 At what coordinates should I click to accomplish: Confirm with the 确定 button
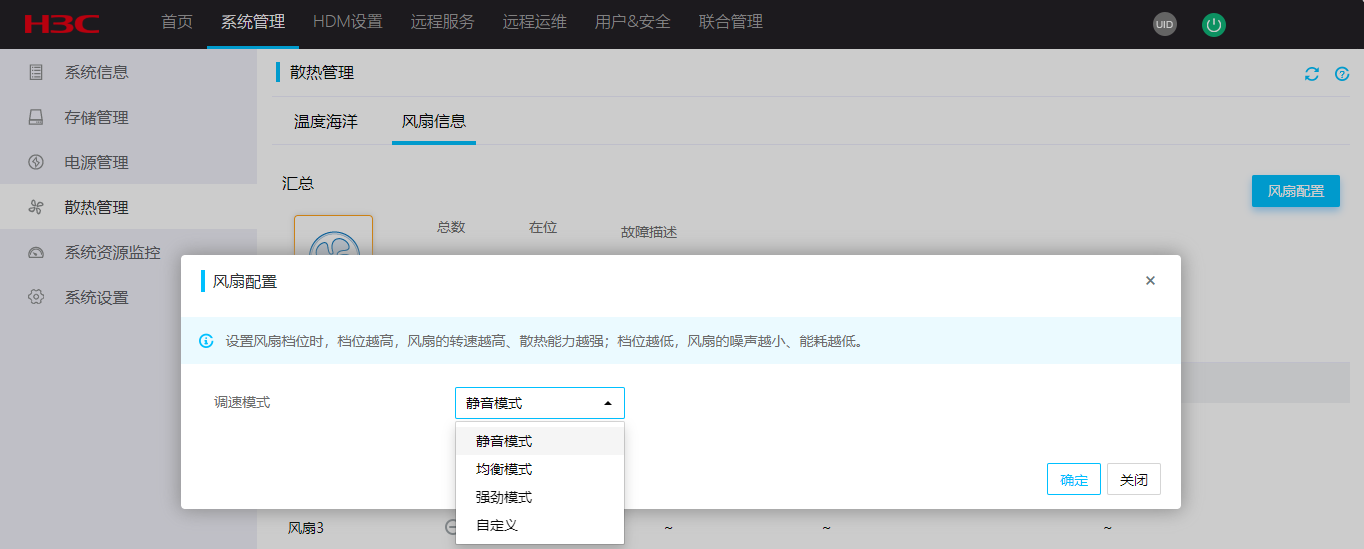(x=1074, y=479)
